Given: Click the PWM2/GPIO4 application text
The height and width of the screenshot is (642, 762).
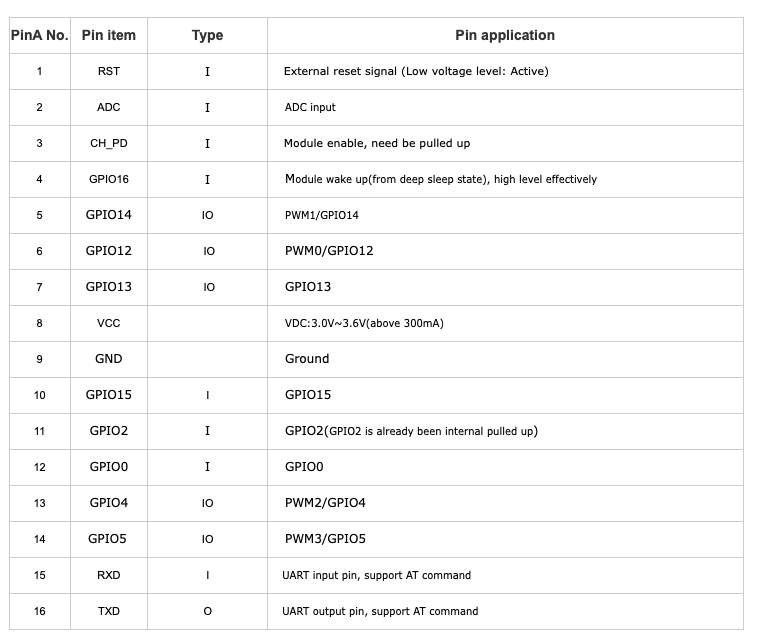Looking at the screenshot, I should 325,503.
